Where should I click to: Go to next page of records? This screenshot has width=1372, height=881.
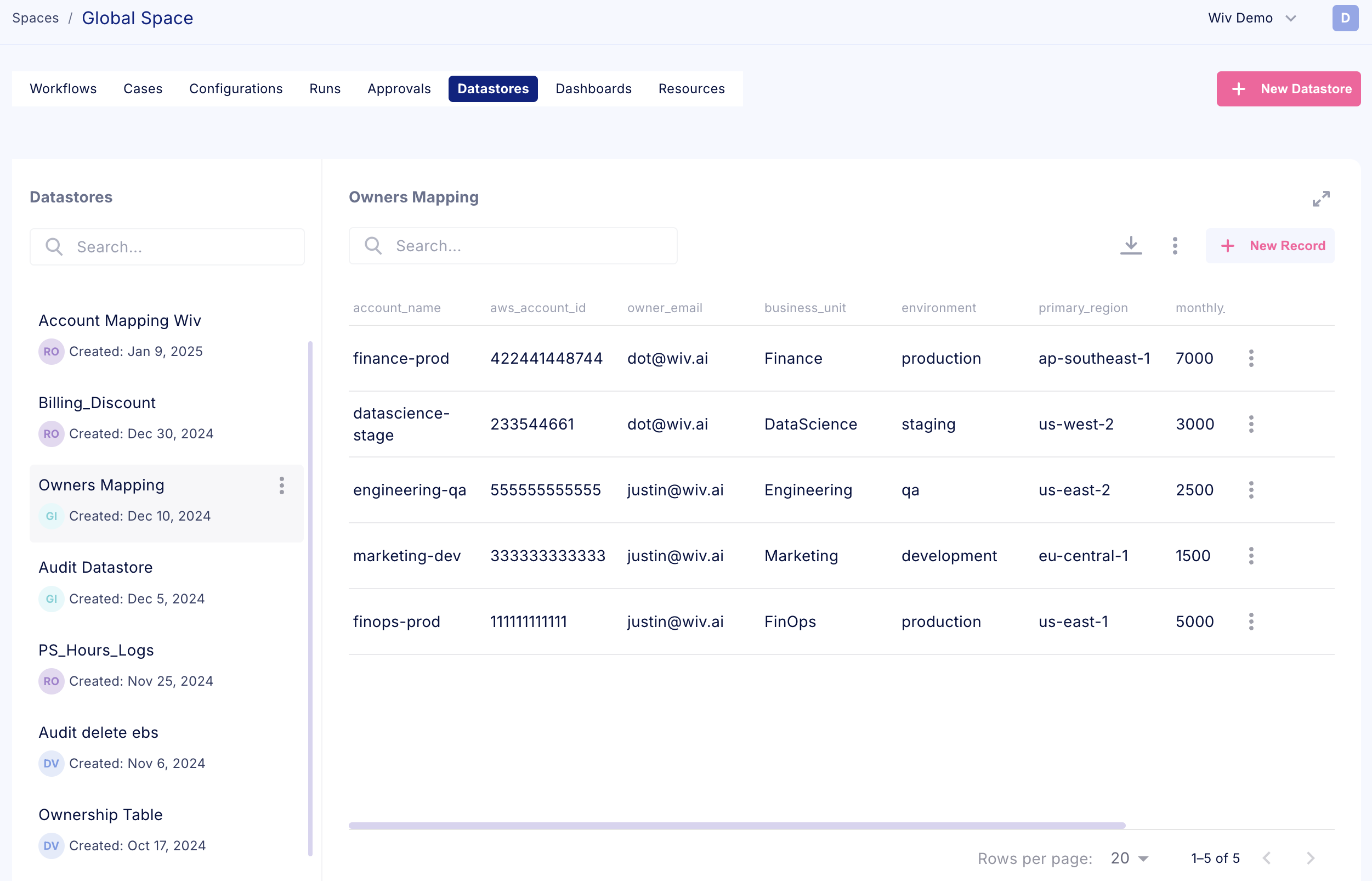pos(1310,858)
